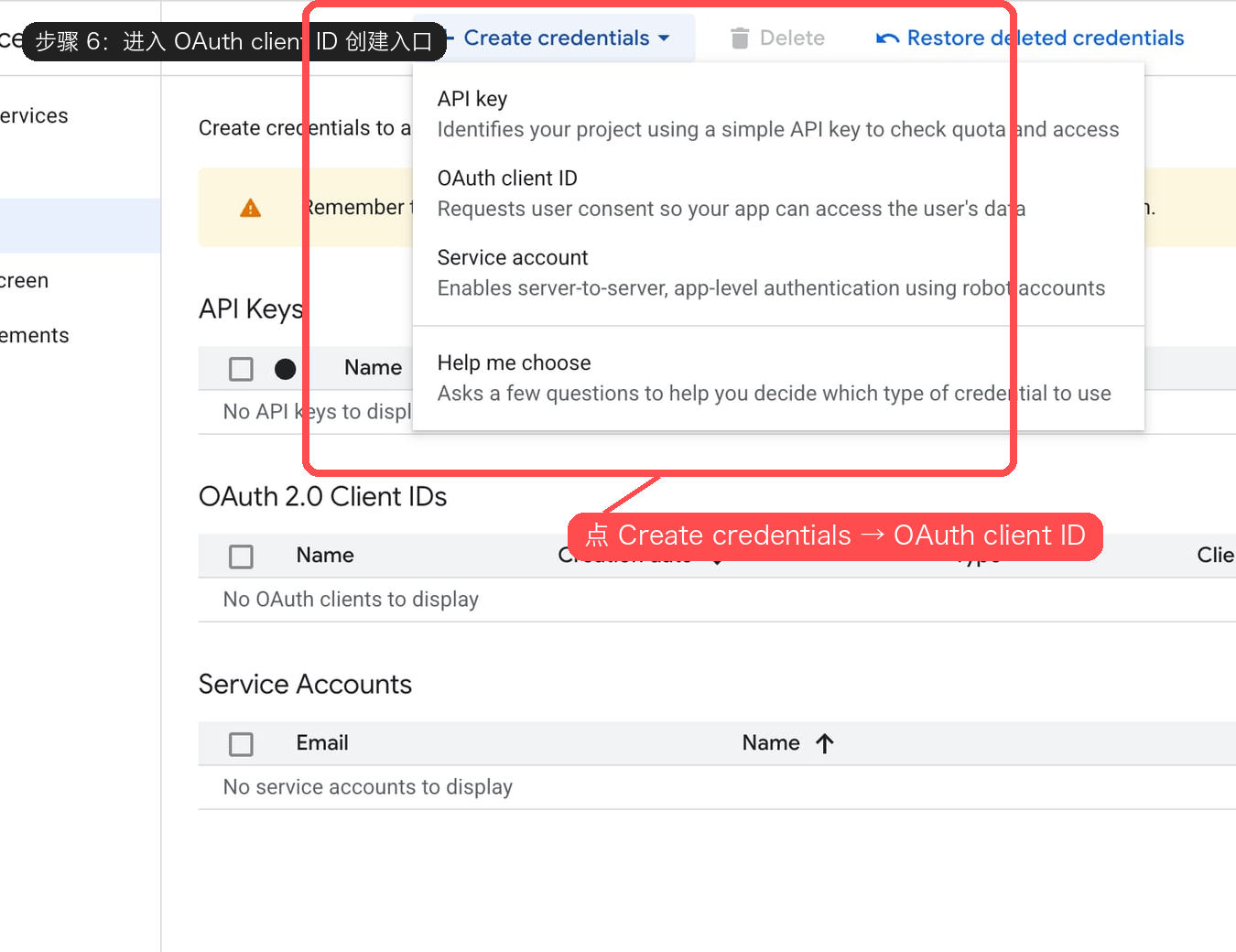The image size is (1236, 952).
Task: Open the Create credentials dropdown
Action: click(x=566, y=38)
